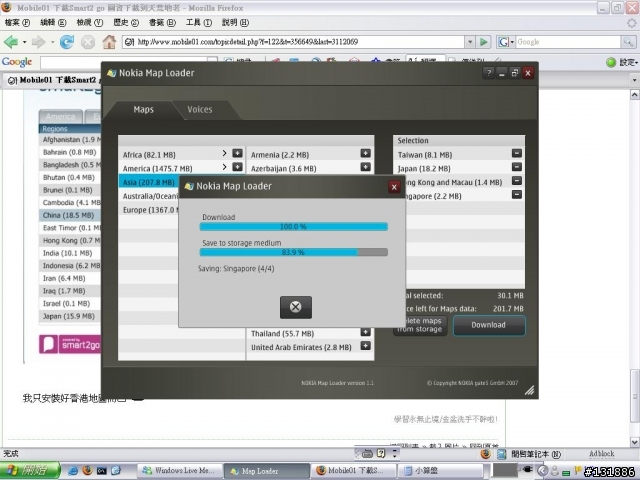
Task: Open the 歷史 (History) menu
Action: pos(126,22)
